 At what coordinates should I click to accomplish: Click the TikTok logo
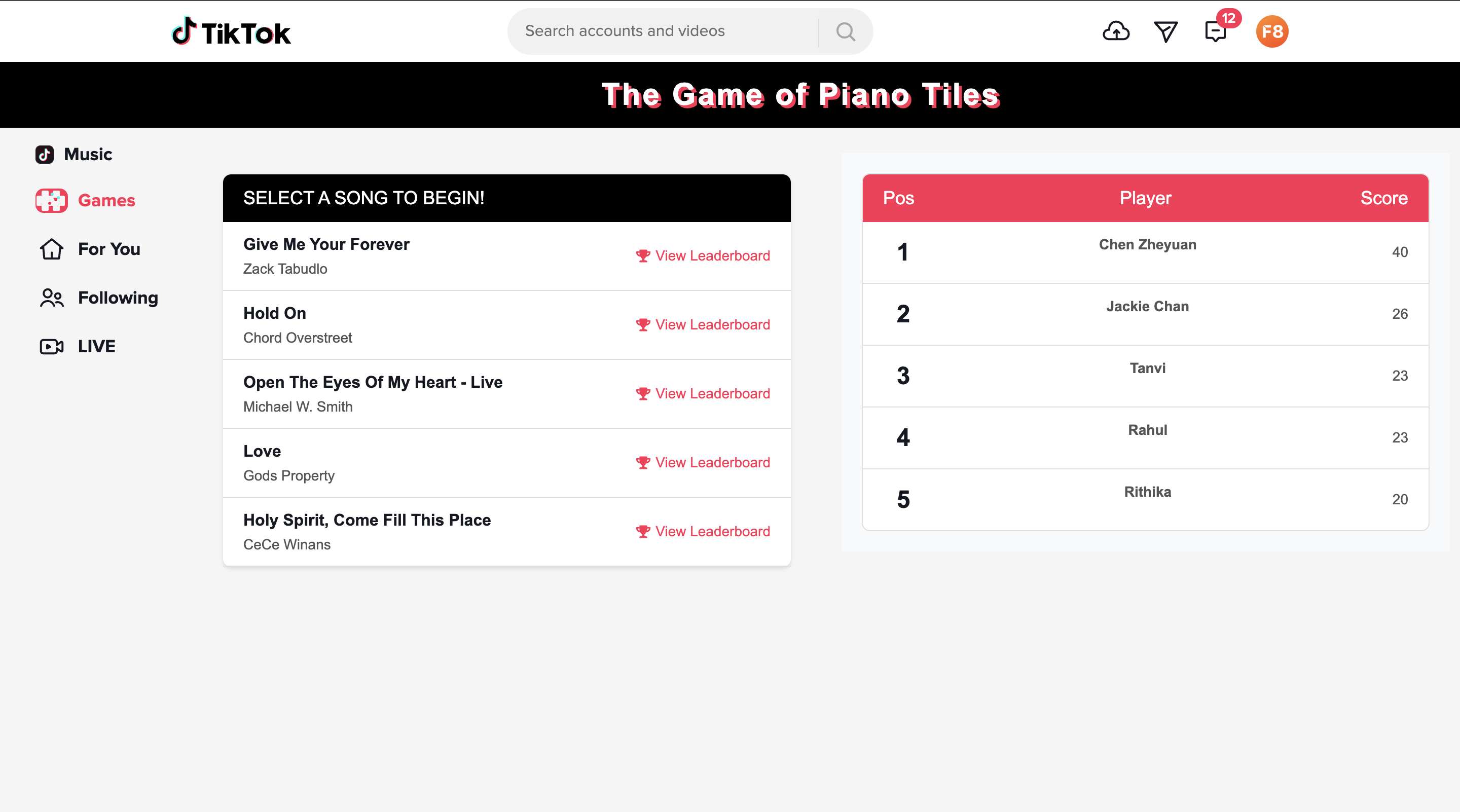coord(231,31)
